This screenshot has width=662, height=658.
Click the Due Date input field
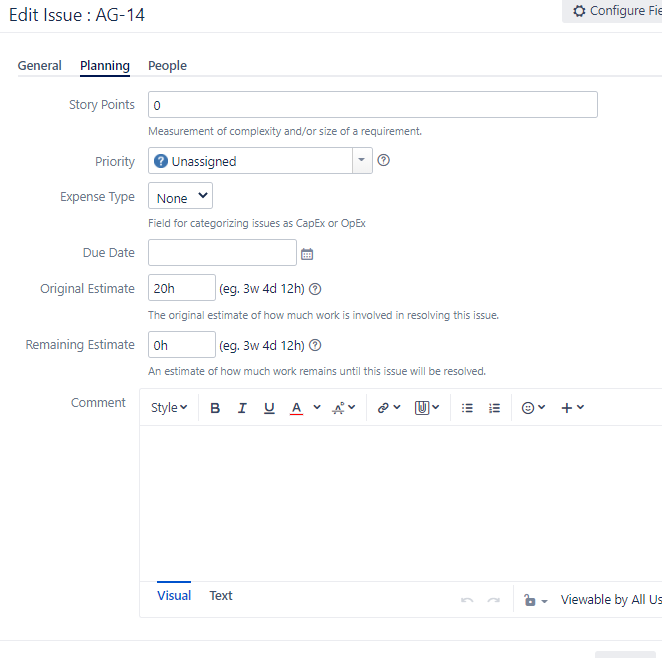pyautogui.click(x=222, y=252)
